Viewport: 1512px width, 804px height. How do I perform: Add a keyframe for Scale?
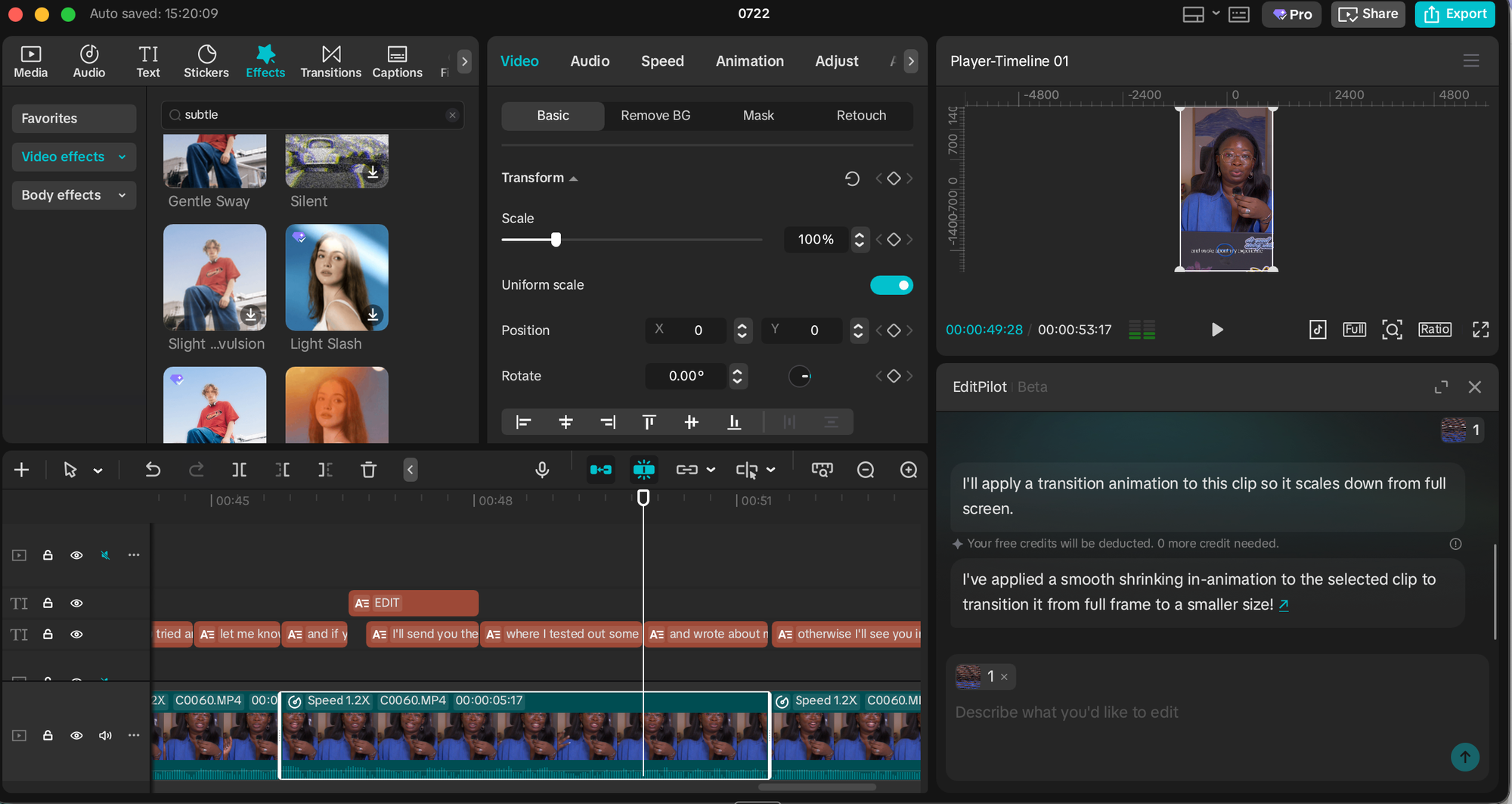[x=894, y=240]
